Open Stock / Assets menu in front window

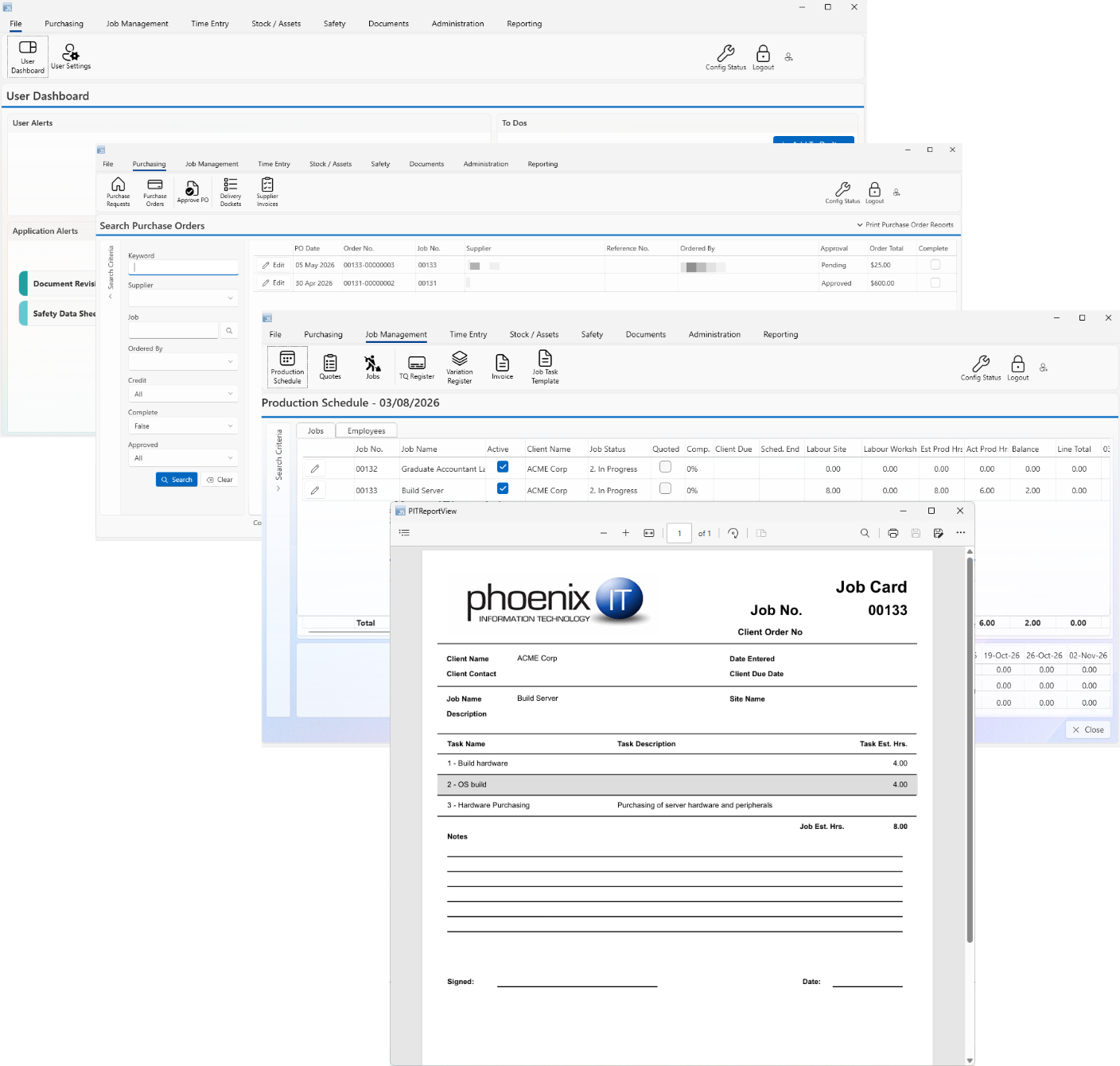point(534,334)
